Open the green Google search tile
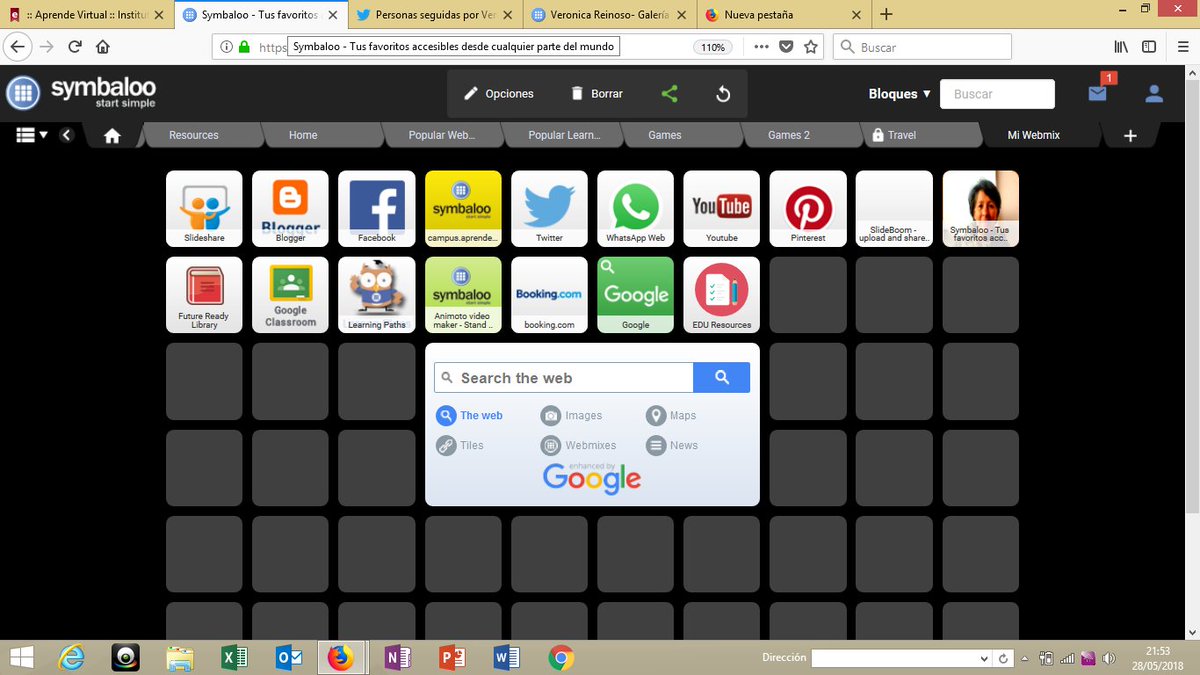This screenshot has height=675, width=1200. [x=636, y=295]
